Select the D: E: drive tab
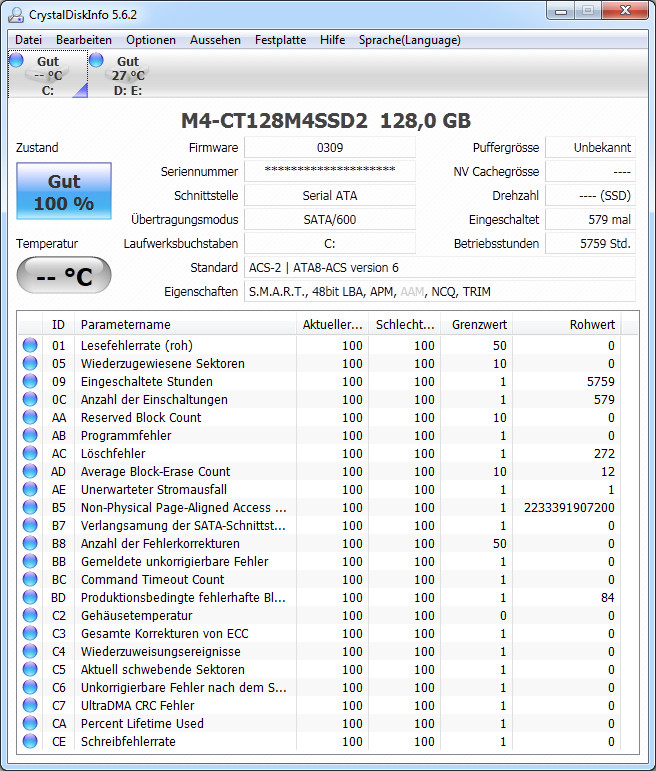 pos(127,75)
